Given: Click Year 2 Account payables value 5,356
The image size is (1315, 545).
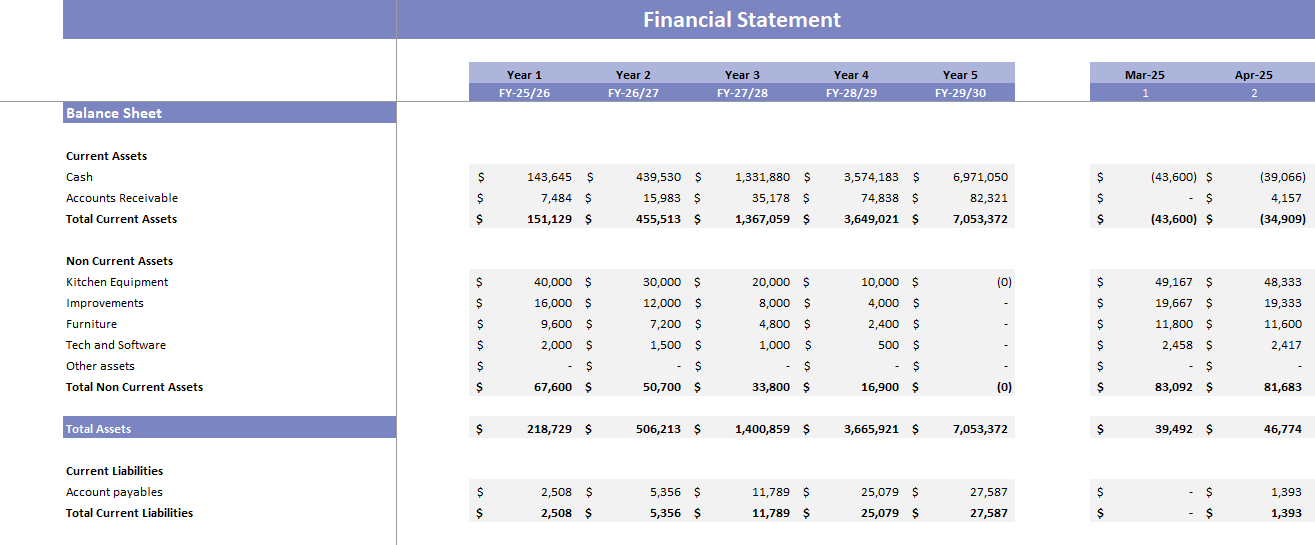Looking at the screenshot, I should tap(665, 492).
